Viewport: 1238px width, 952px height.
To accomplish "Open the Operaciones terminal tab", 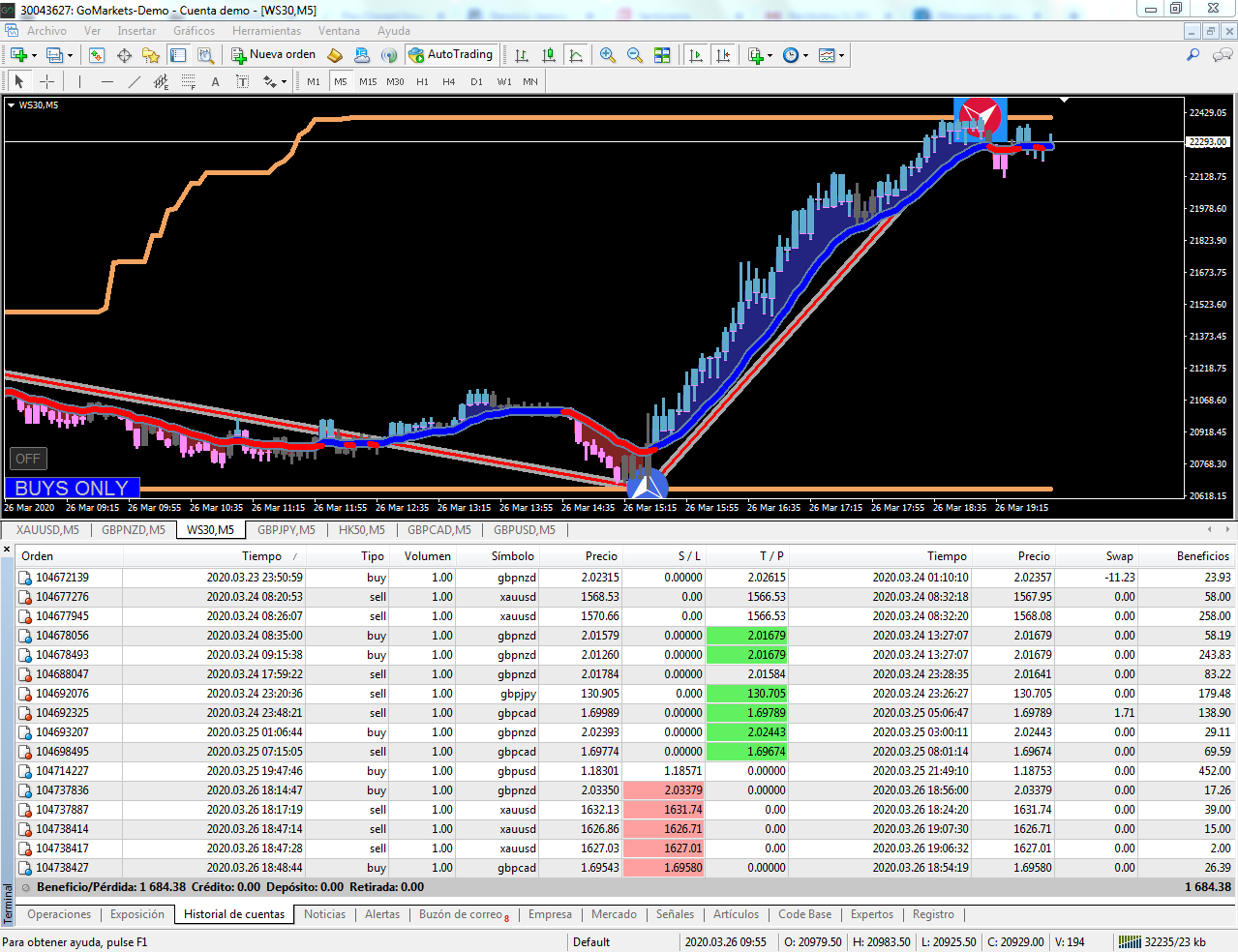I will click(59, 914).
